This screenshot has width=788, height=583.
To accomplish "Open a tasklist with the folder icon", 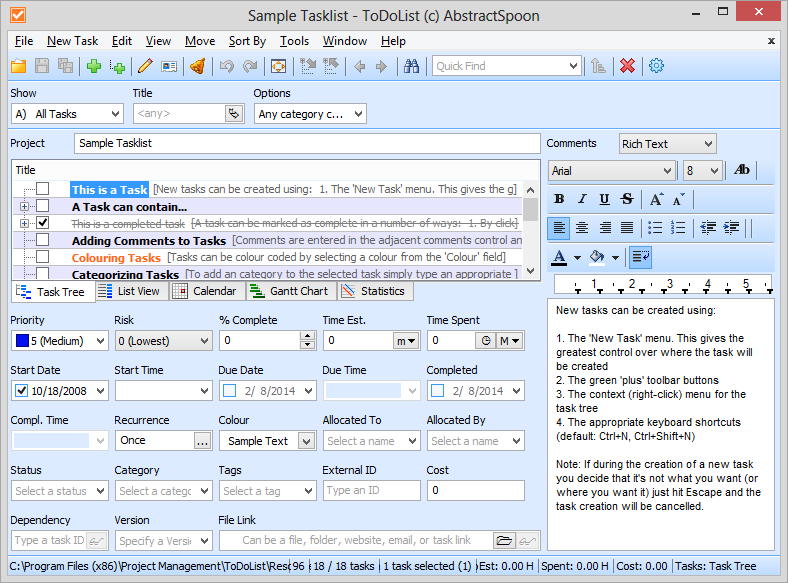I will click(19, 66).
